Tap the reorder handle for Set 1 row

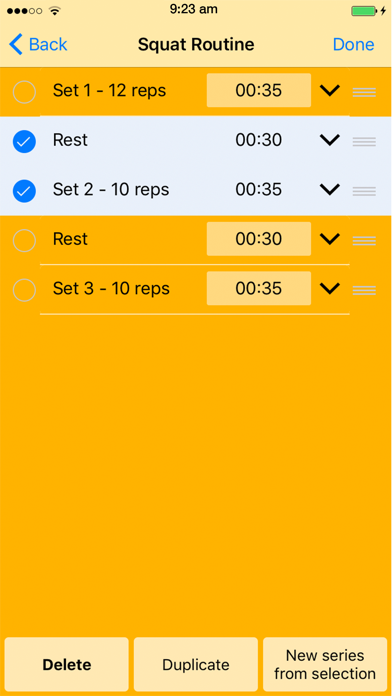coord(364,92)
